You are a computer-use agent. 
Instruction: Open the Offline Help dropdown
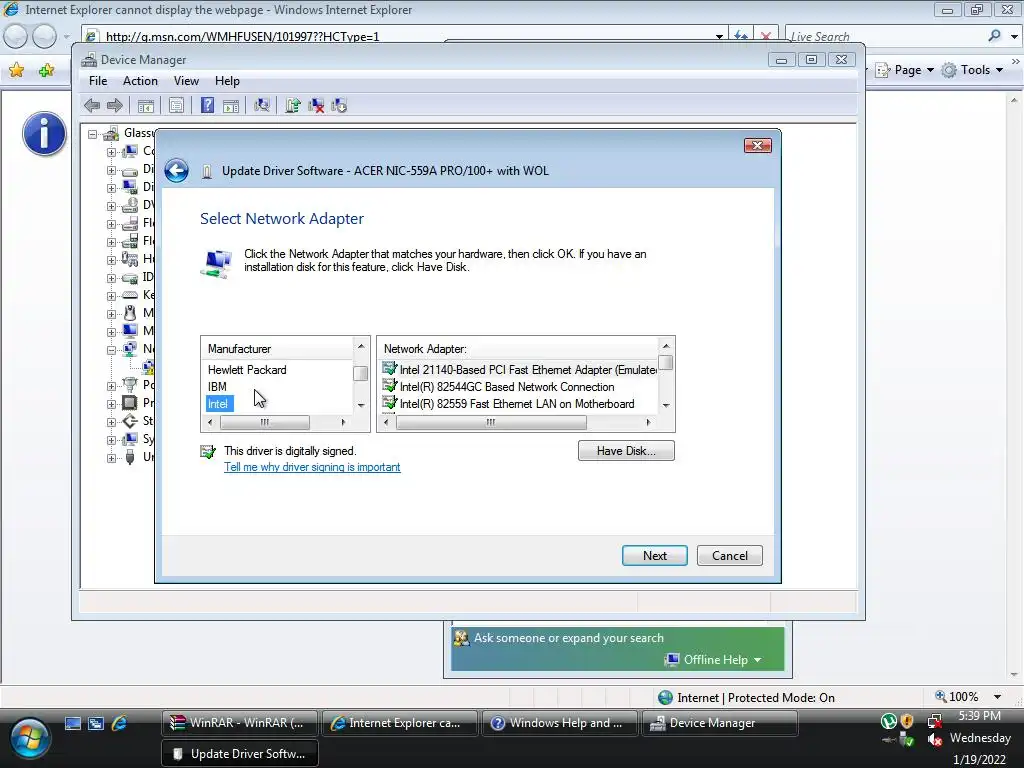tap(758, 660)
